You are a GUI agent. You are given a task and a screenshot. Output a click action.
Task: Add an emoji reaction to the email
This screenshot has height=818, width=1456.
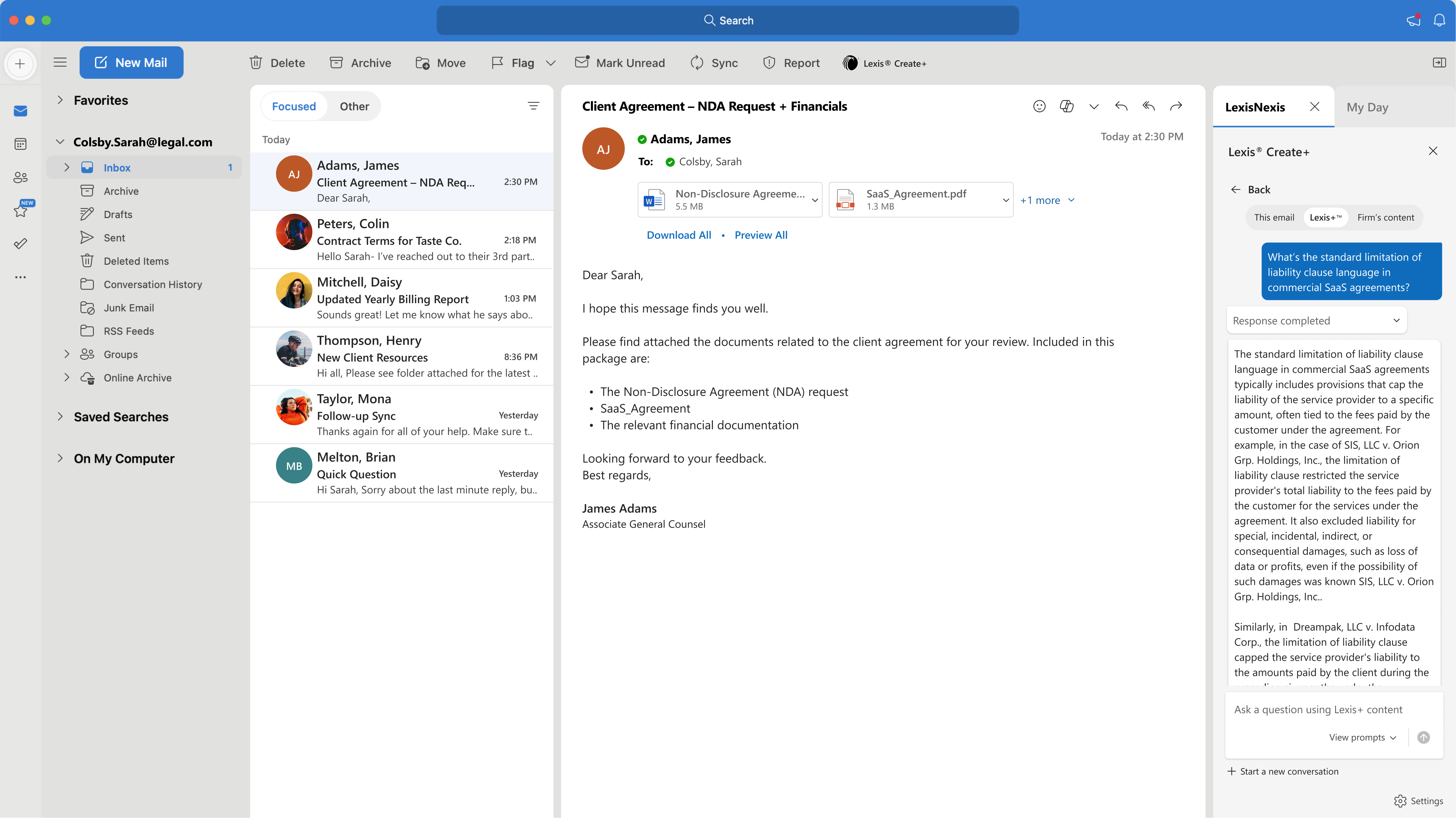[x=1039, y=106]
